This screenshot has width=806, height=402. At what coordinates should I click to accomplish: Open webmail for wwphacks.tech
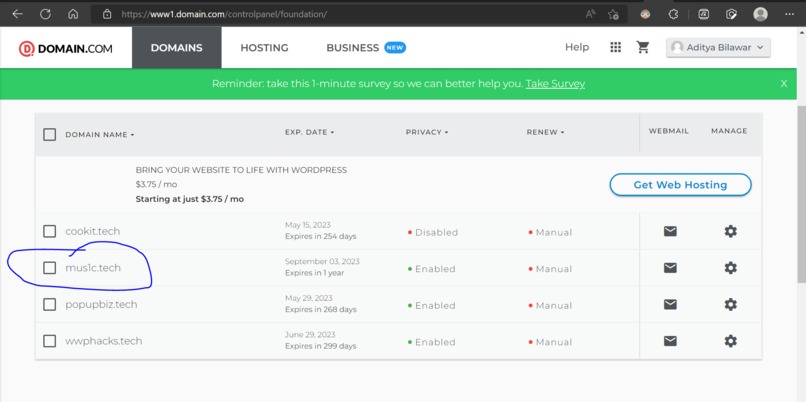[x=670, y=341]
